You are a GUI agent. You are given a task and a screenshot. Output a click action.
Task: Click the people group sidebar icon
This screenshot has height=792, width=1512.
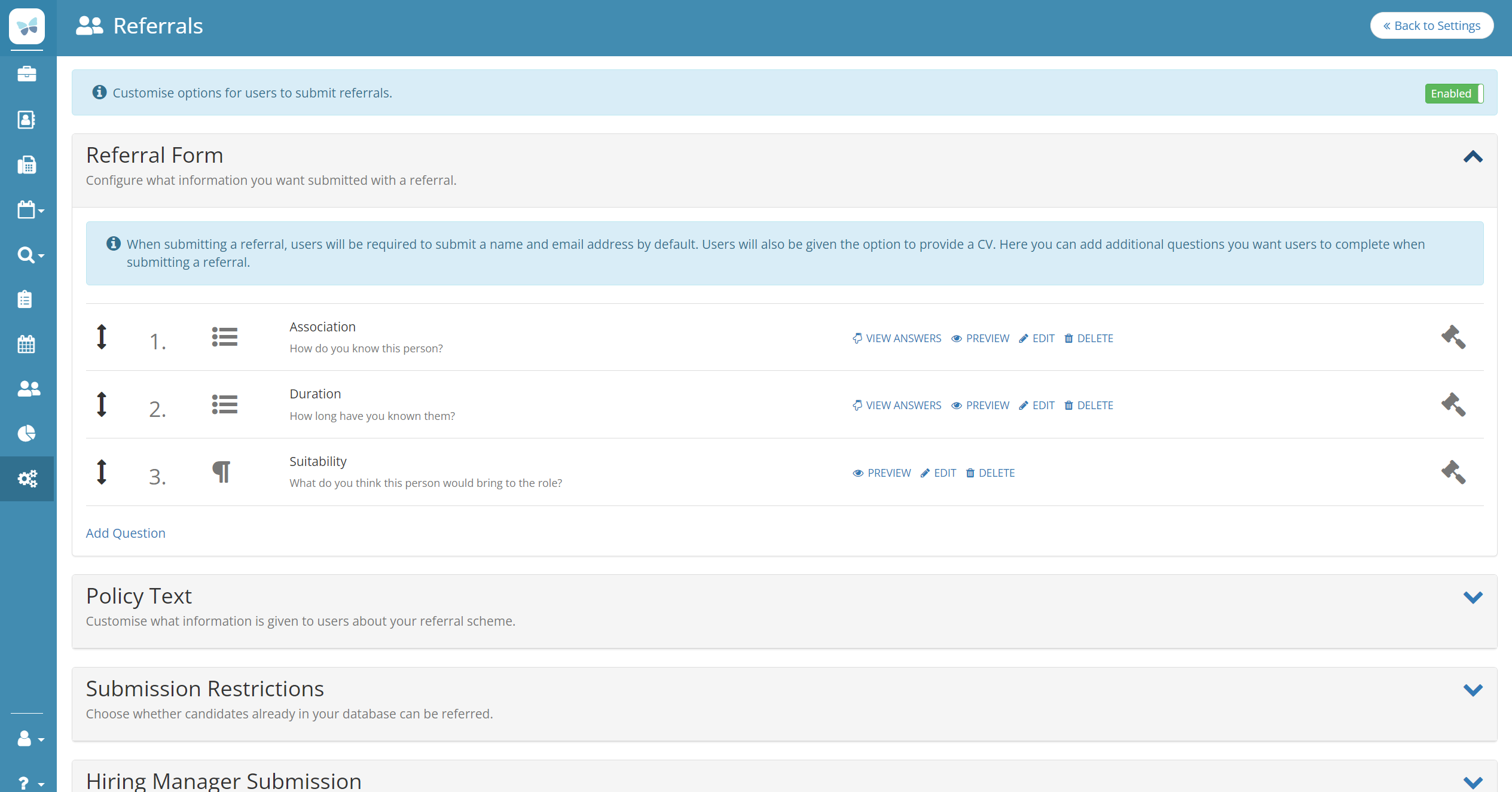pos(28,389)
